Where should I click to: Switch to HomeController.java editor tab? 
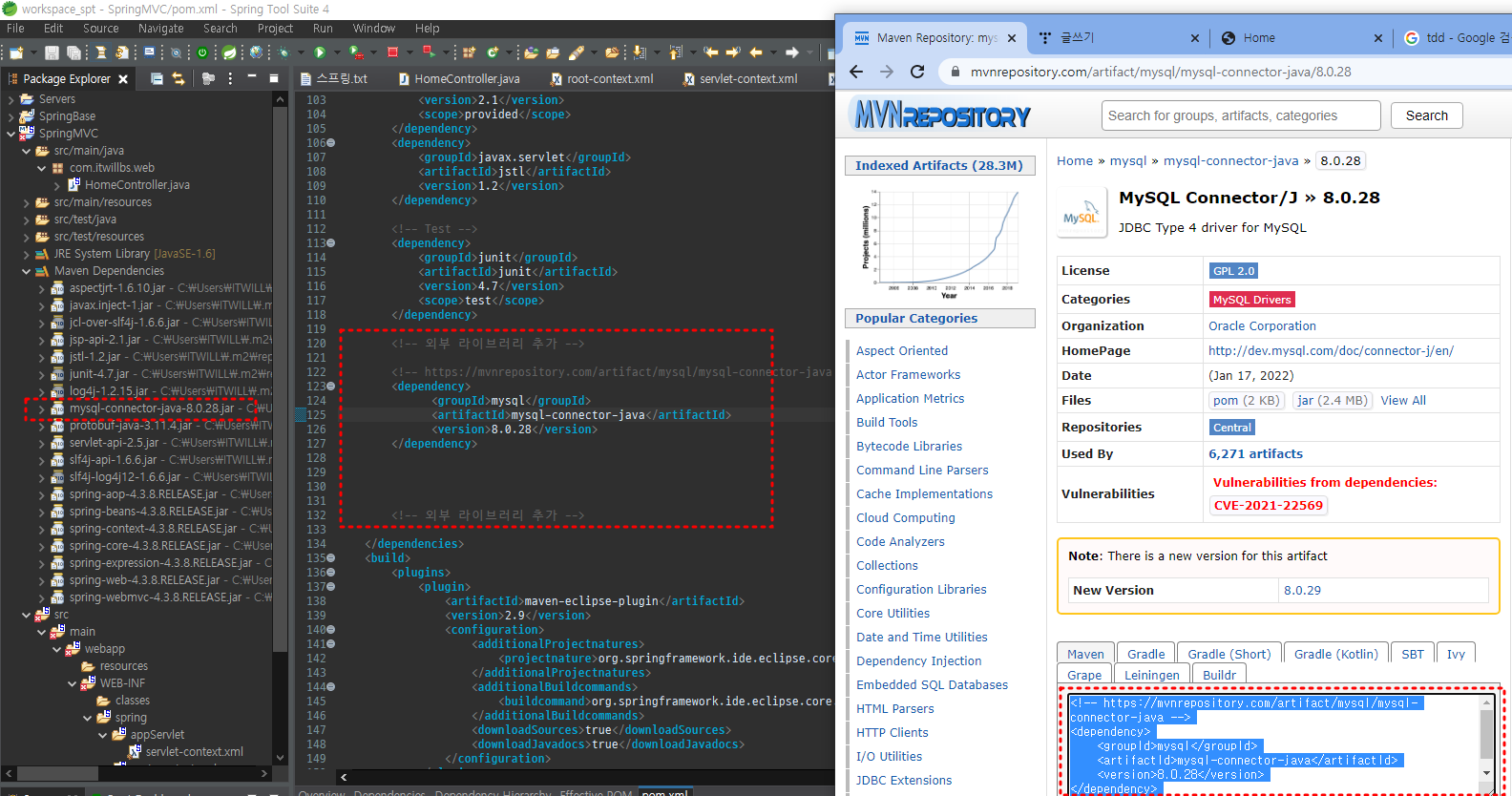459,79
